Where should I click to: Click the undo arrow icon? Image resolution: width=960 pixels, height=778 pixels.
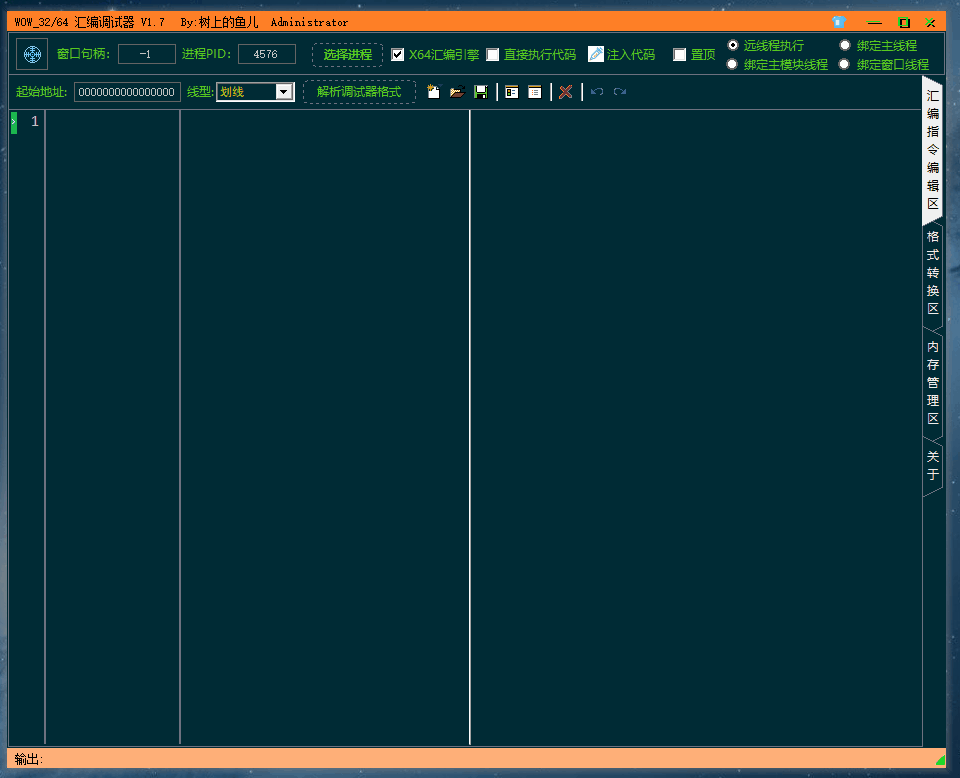click(597, 92)
